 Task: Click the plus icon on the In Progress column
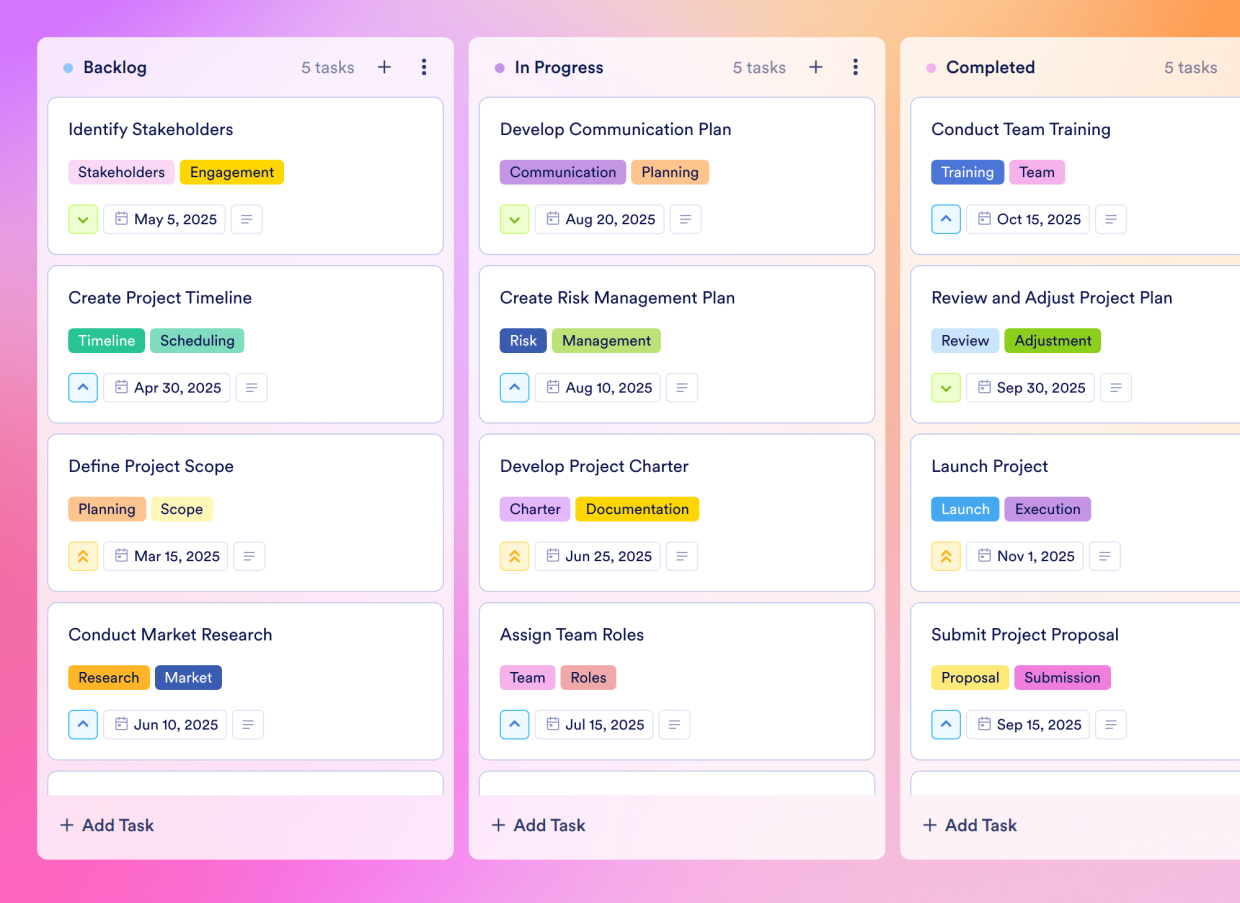816,67
